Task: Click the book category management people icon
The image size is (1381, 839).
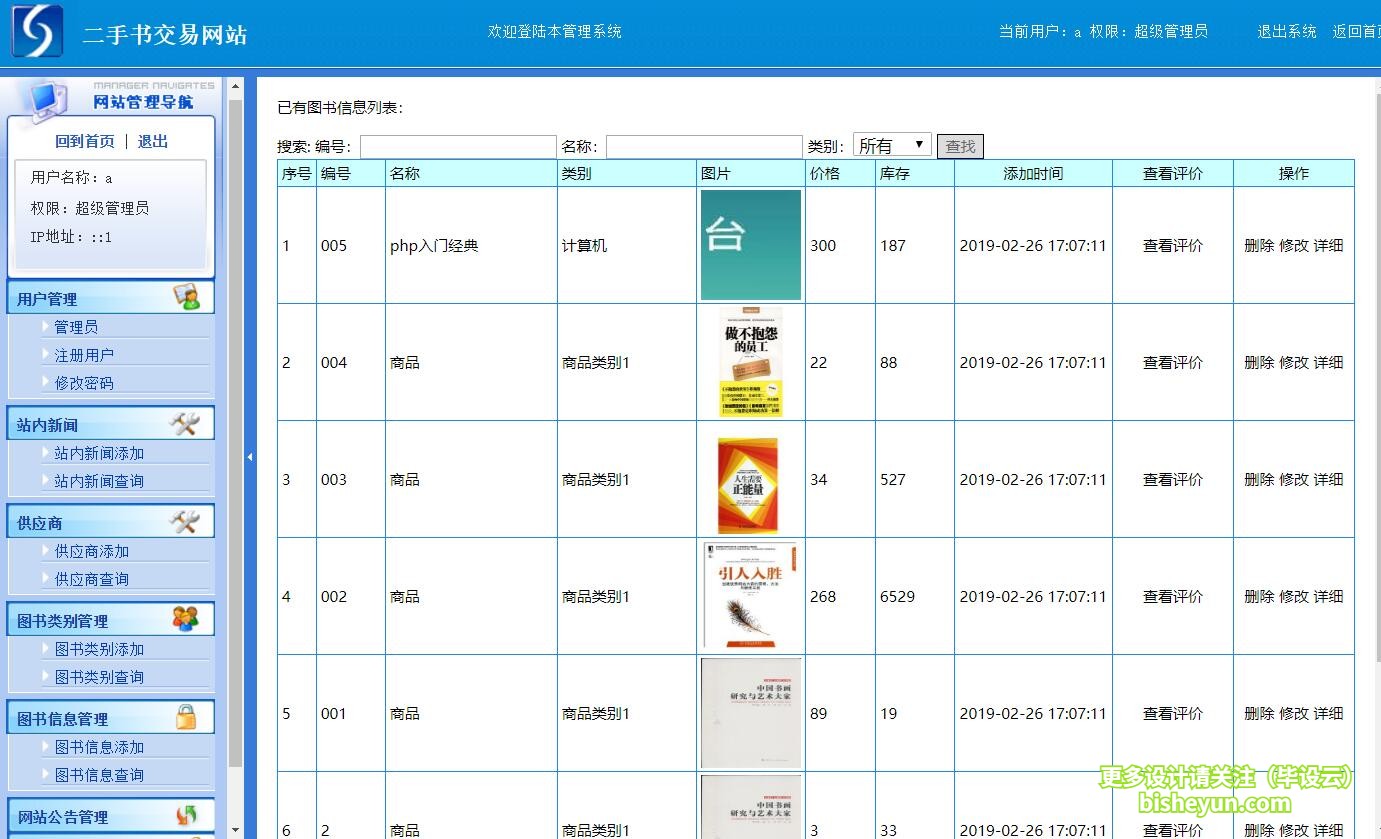Action: point(185,619)
